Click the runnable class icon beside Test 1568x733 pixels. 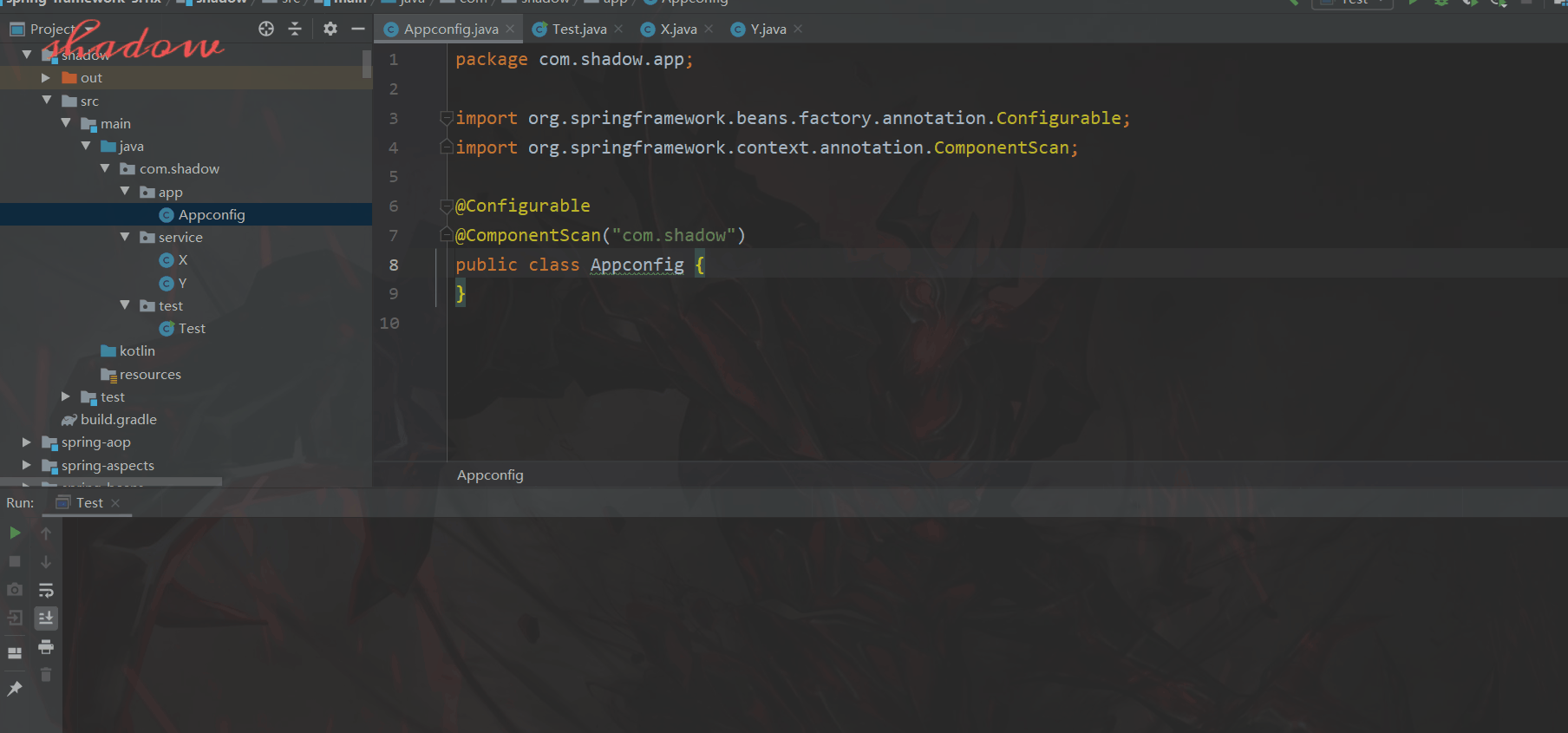tap(167, 328)
